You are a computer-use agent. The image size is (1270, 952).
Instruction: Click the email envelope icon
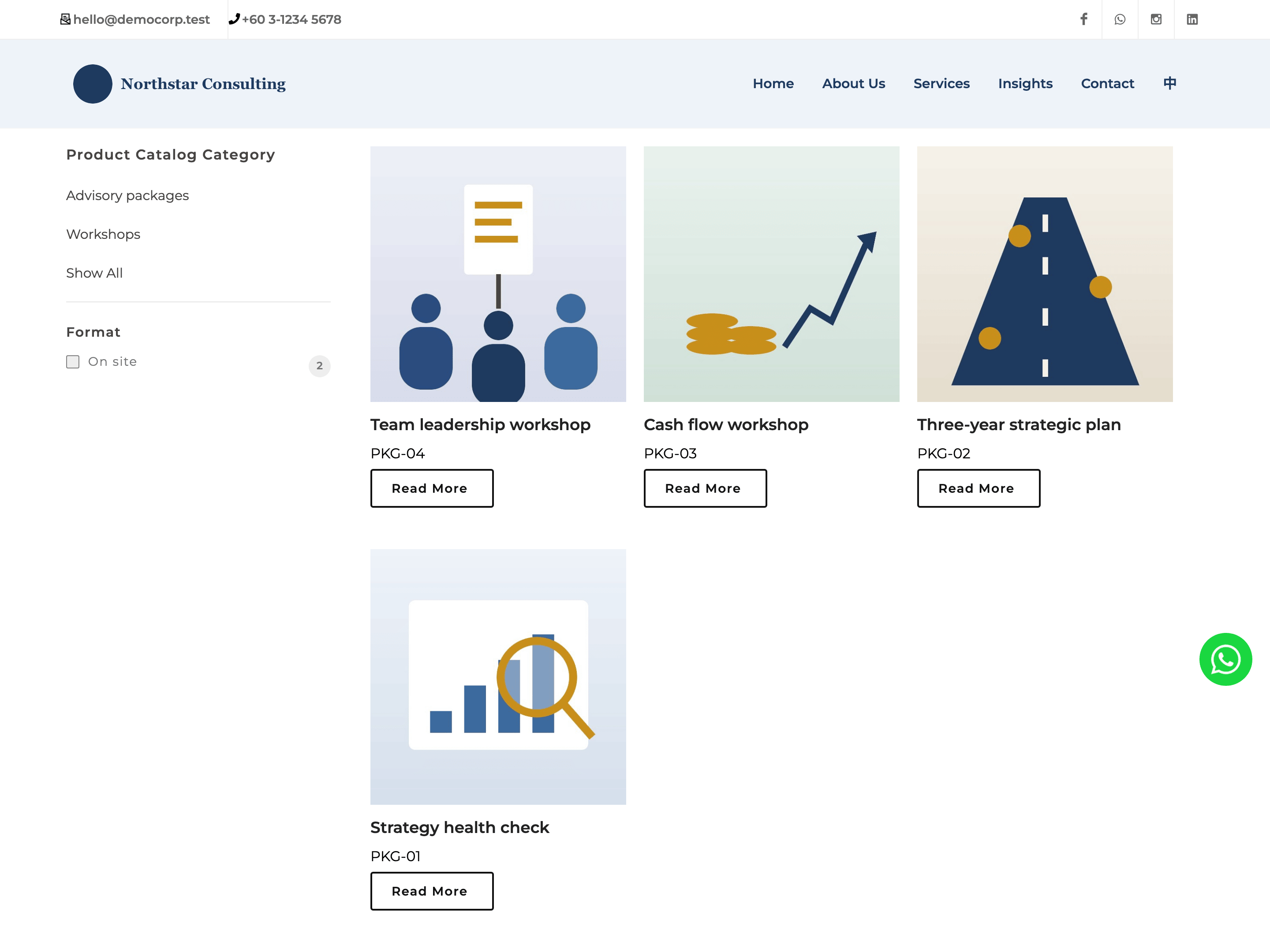[65, 19]
